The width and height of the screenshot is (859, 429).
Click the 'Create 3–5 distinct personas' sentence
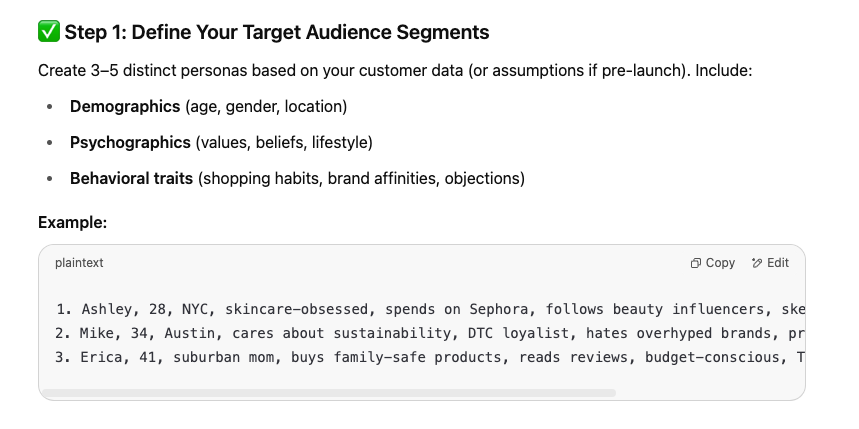click(395, 71)
